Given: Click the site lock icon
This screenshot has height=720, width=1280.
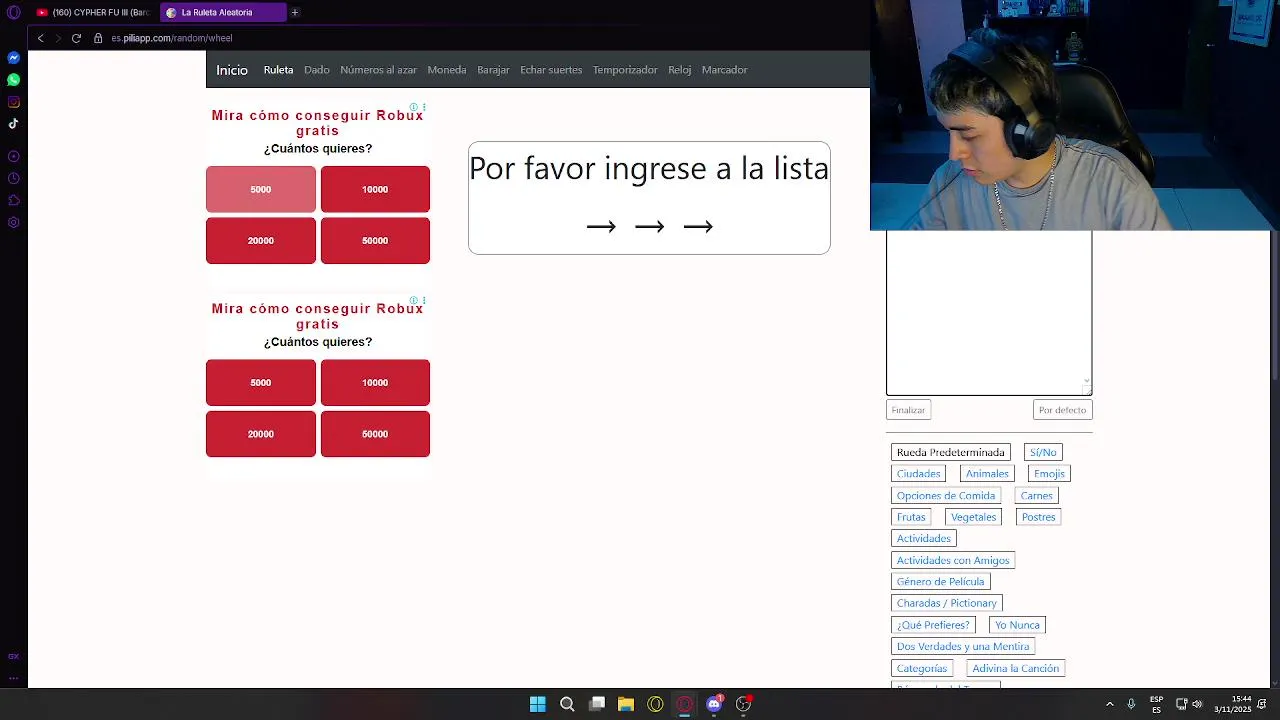Looking at the screenshot, I should [x=98, y=38].
